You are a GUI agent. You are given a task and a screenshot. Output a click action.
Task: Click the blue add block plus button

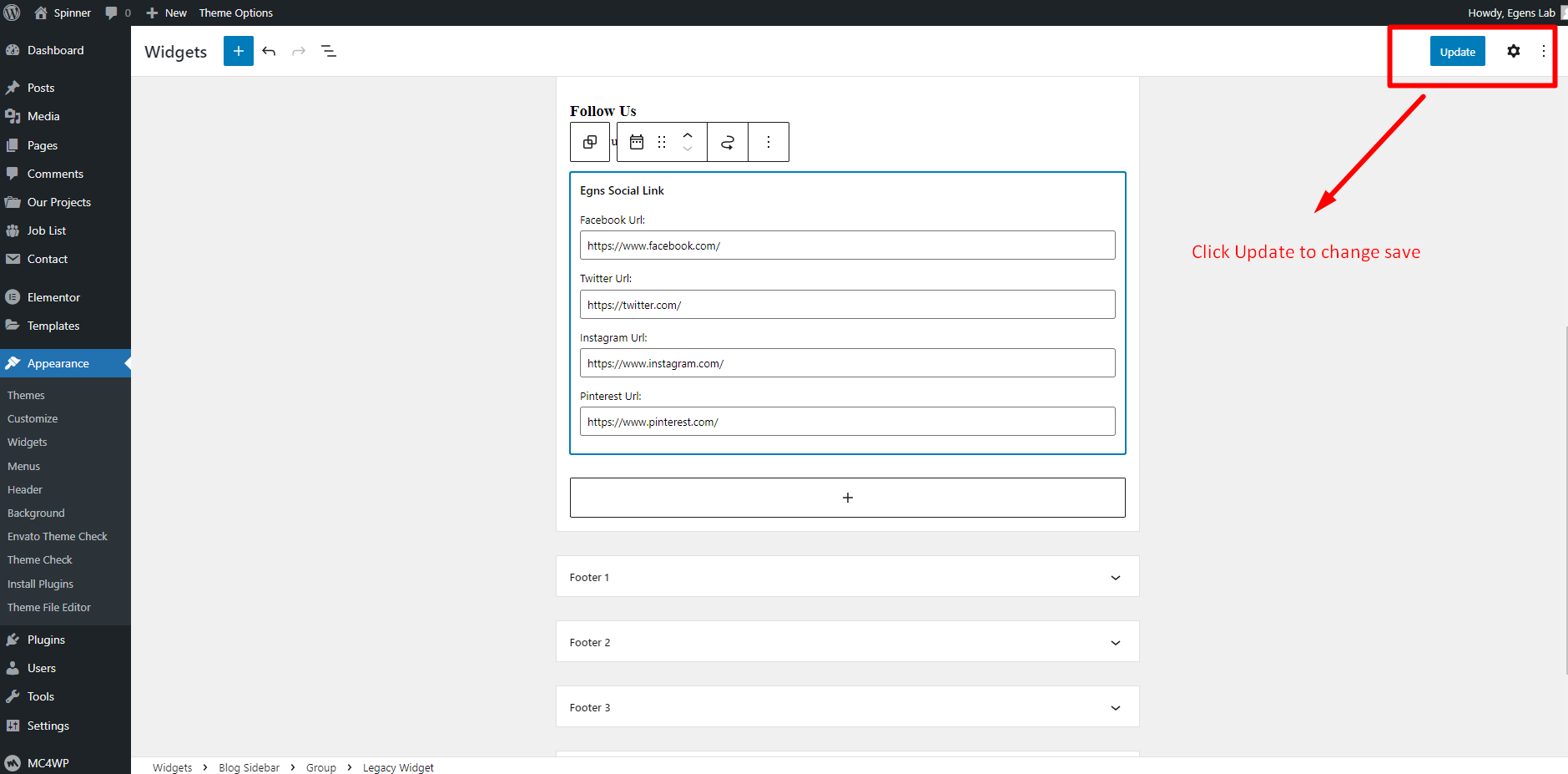point(239,51)
